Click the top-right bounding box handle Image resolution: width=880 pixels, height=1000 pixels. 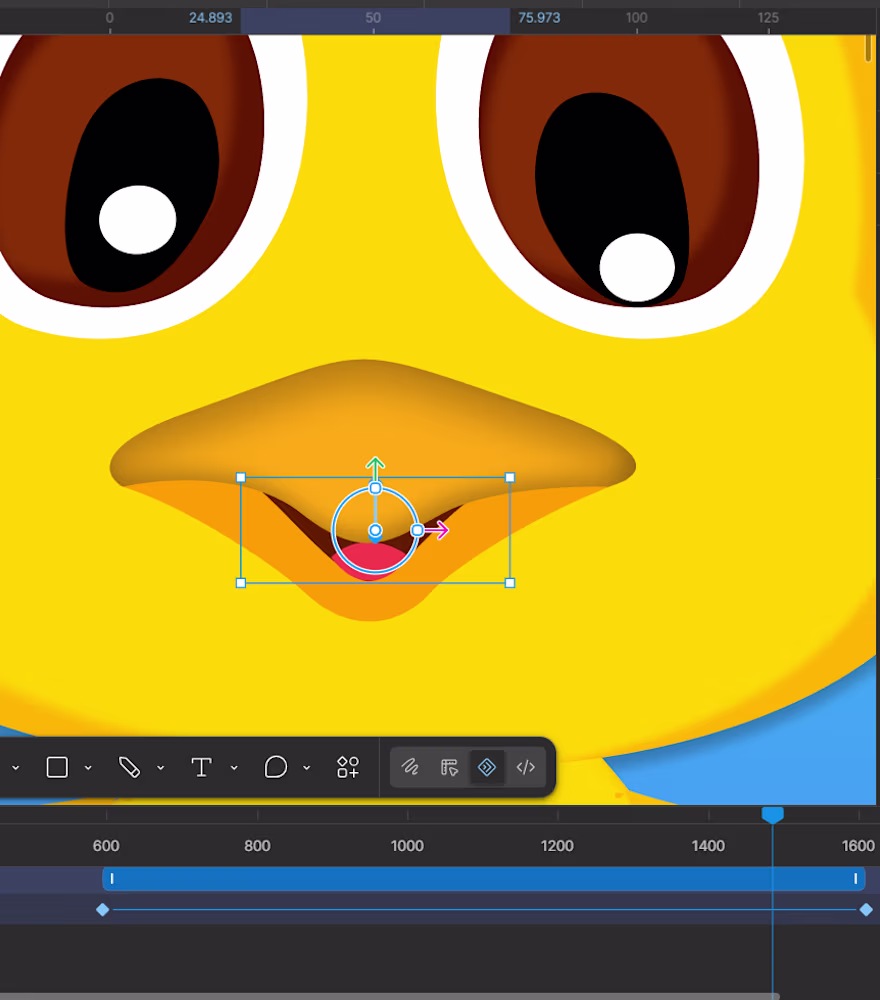tap(510, 477)
